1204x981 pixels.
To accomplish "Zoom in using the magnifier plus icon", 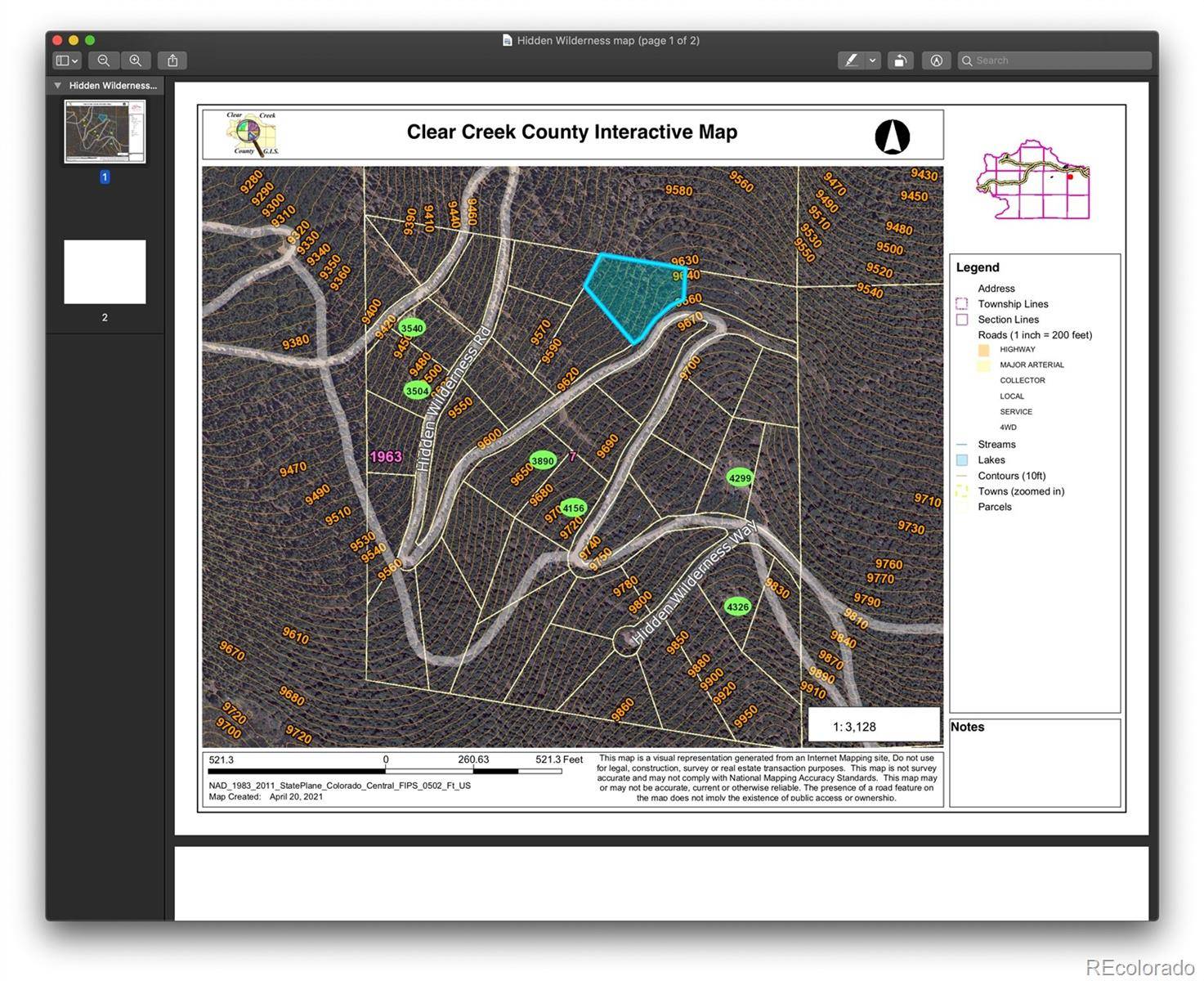I will 136,60.
